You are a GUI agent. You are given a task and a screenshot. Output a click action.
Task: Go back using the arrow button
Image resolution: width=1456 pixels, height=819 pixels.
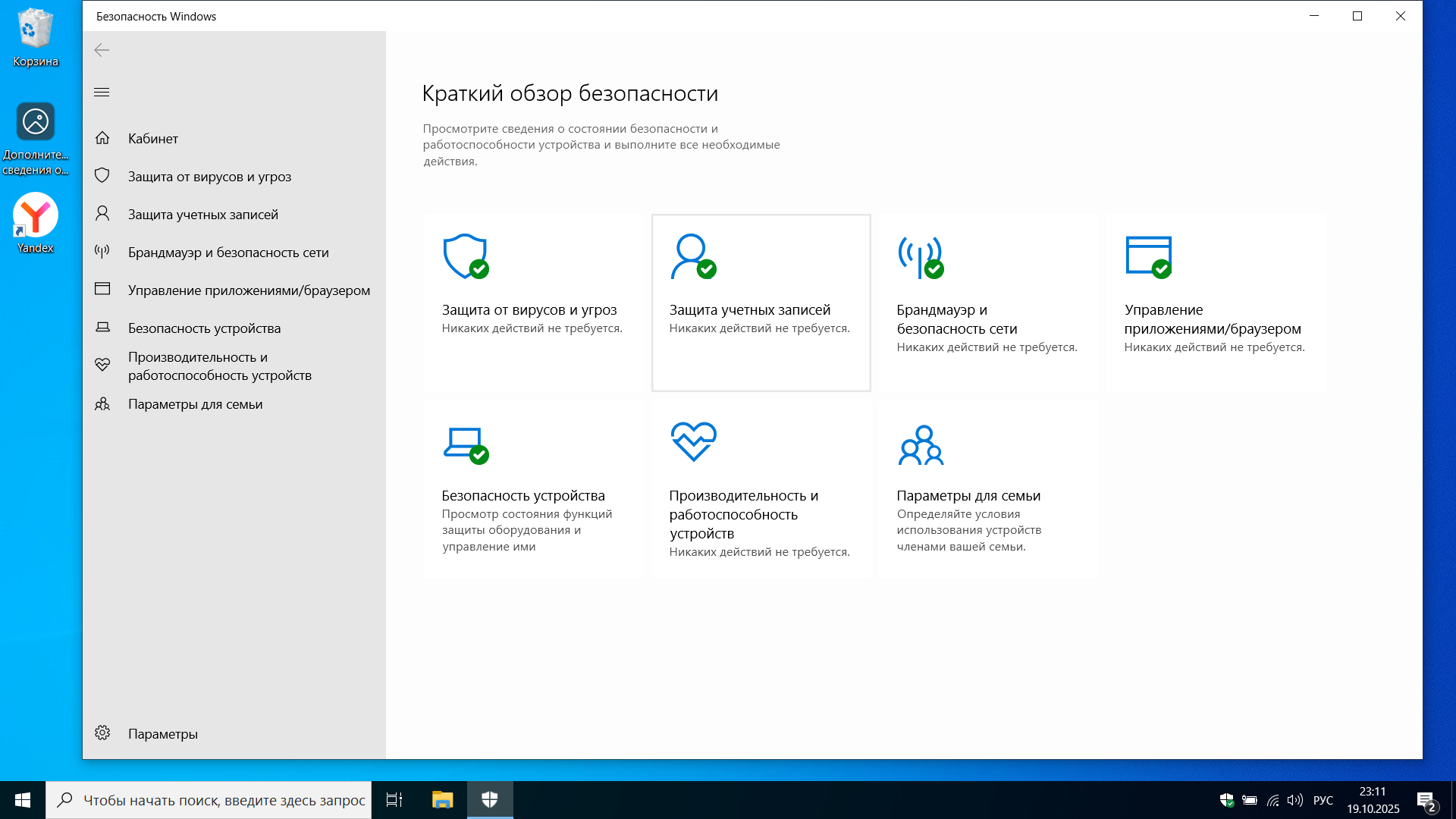pos(102,50)
